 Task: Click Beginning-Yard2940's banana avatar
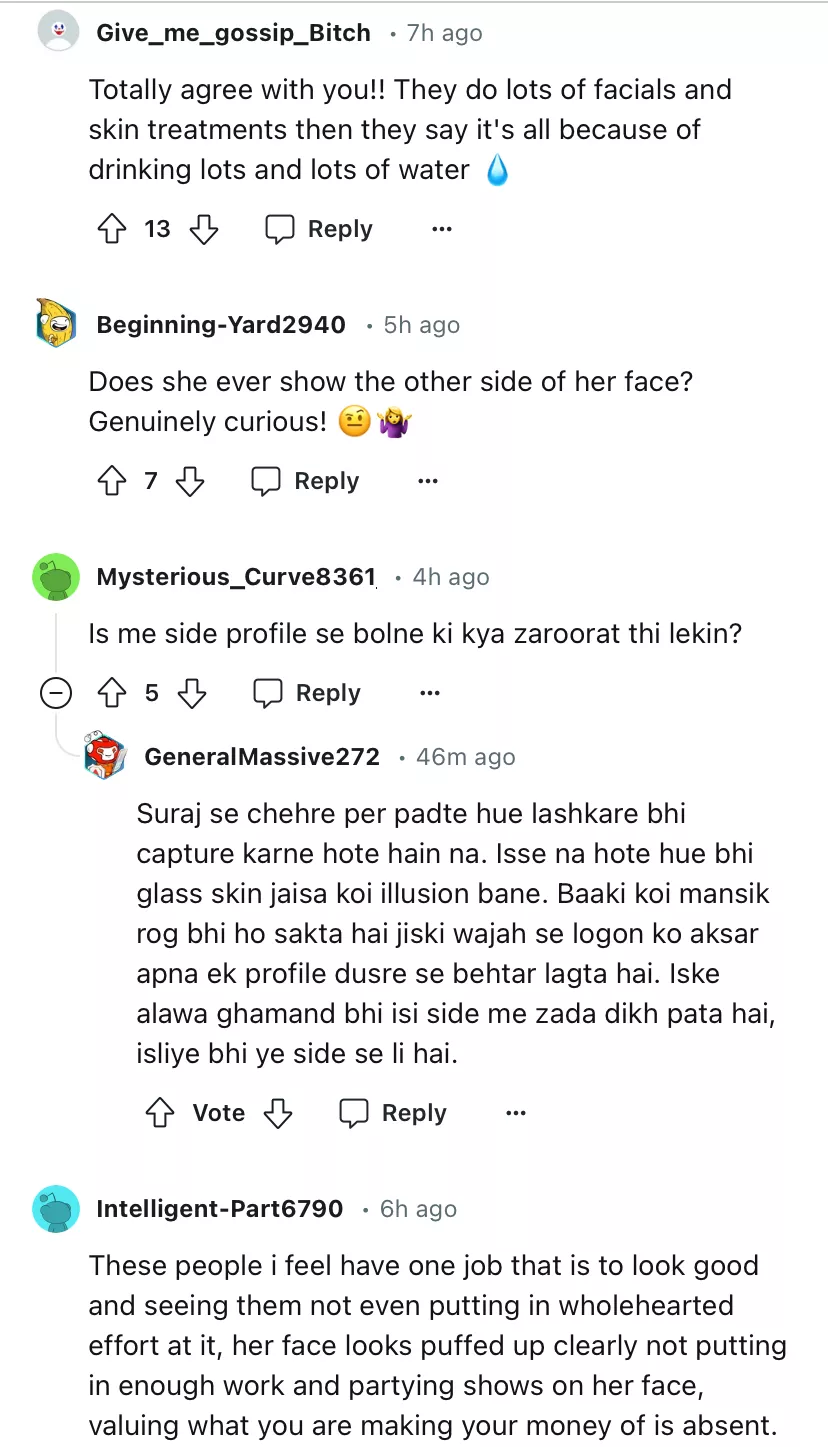click(56, 324)
